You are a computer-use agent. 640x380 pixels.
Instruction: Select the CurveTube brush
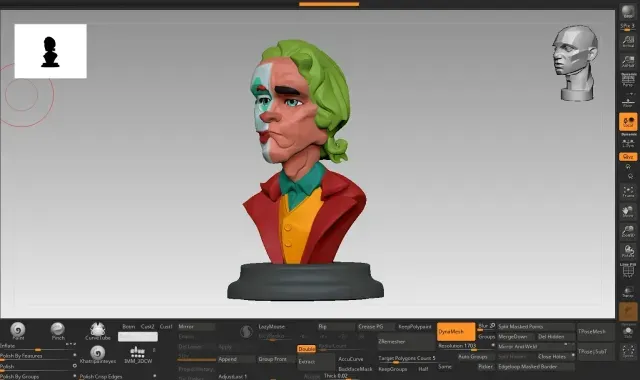(x=98, y=331)
